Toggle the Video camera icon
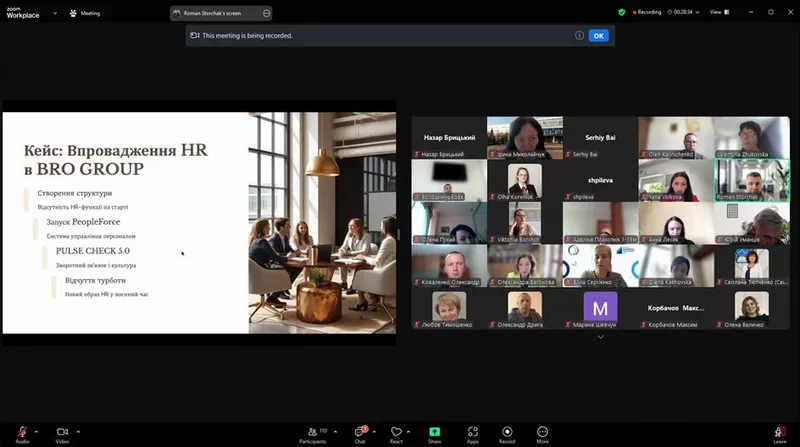800x447 pixels. [x=62, y=434]
